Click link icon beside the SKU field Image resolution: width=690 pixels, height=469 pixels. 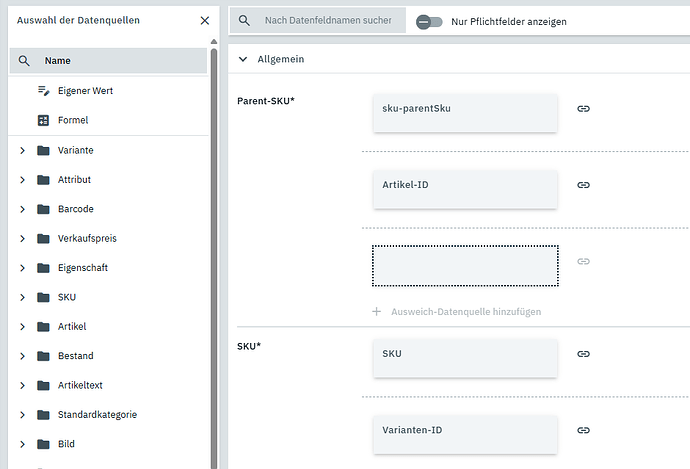[x=583, y=354]
